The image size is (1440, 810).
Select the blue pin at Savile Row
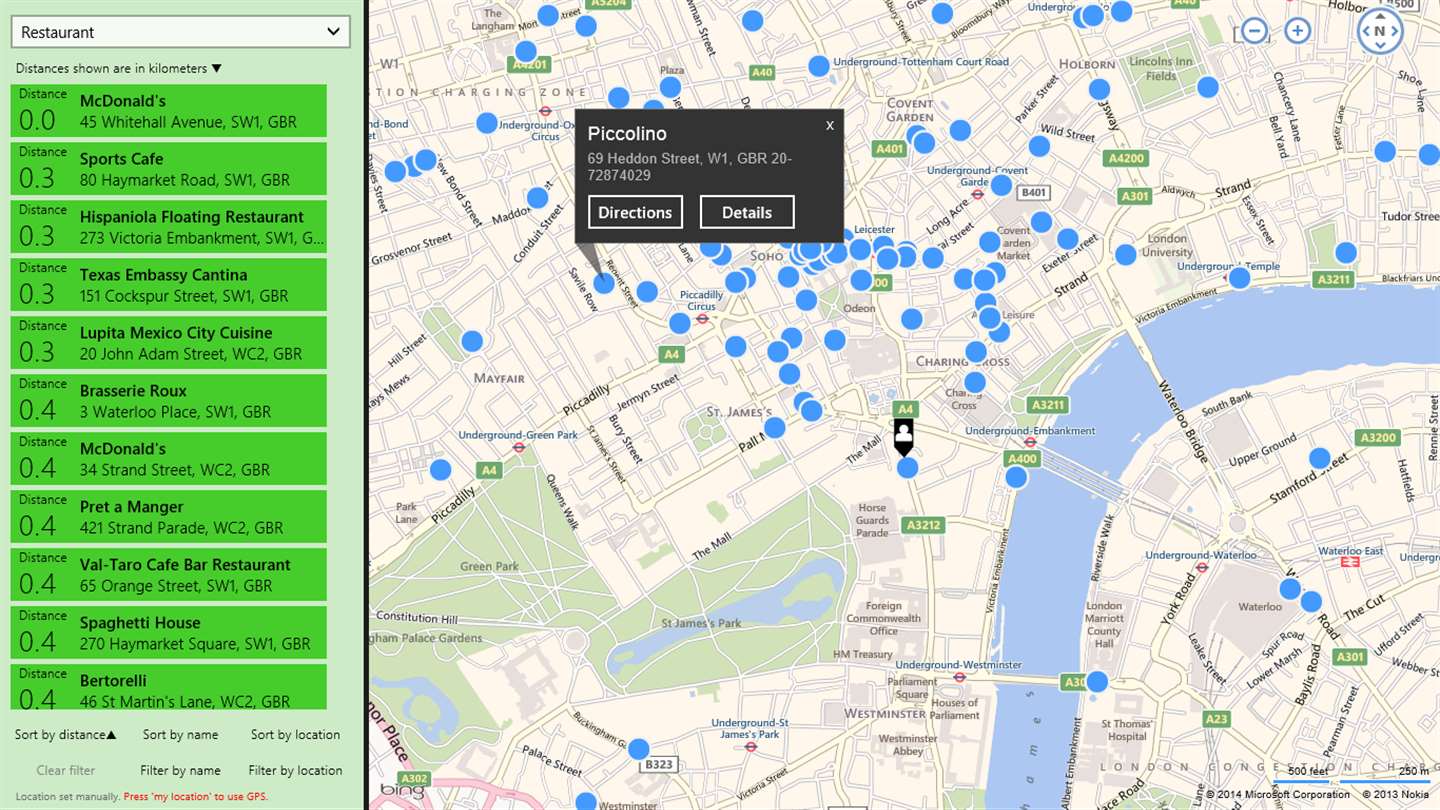coord(604,283)
